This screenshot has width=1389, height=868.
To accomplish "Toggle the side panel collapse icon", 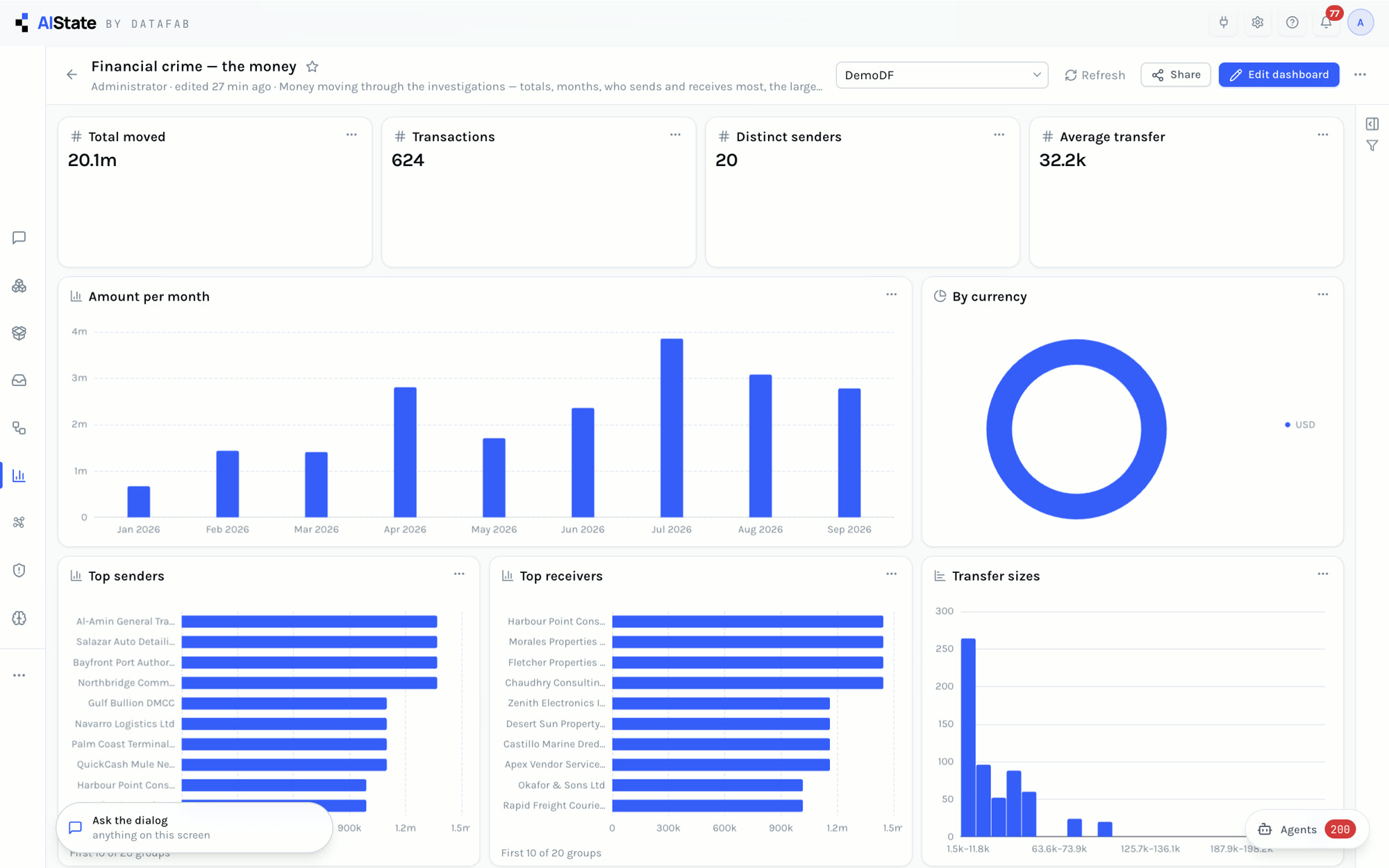I will coord(1372,124).
